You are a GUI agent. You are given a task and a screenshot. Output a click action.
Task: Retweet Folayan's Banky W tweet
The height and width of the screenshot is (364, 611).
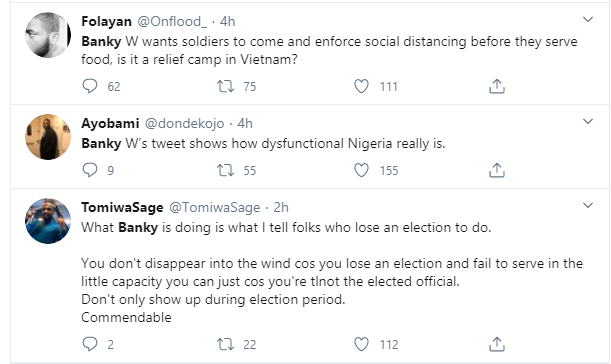click(x=225, y=86)
